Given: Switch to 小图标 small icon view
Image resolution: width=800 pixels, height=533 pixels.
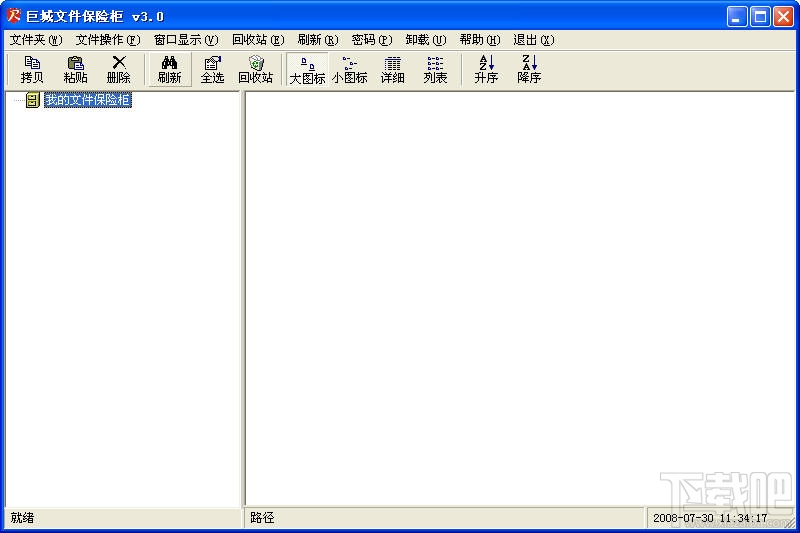Looking at the screenshot, I should [x=349, y=69].
